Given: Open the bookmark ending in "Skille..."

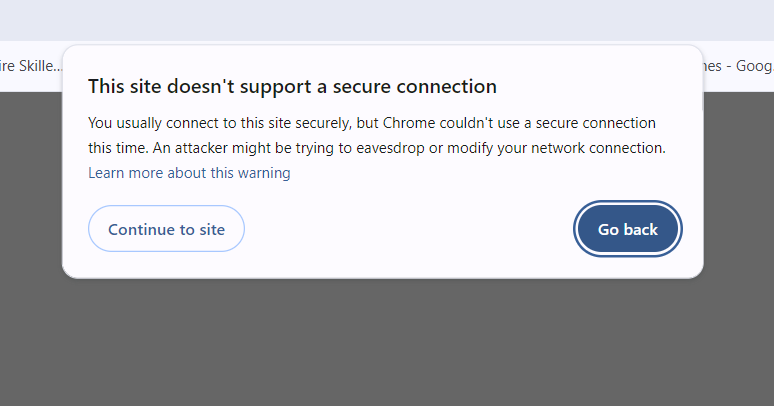Looking at the screenshot, I should [x=31, y=66].
